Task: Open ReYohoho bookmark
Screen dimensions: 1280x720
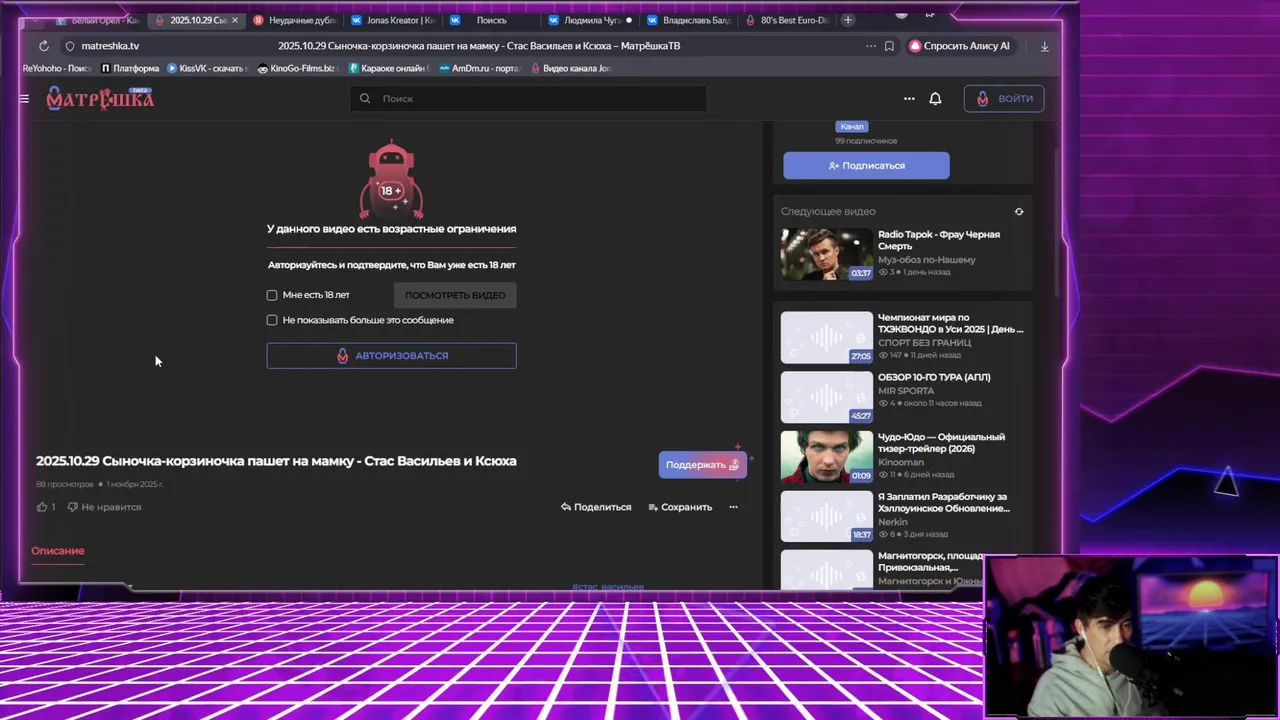Action: click(x=56, y=68)
